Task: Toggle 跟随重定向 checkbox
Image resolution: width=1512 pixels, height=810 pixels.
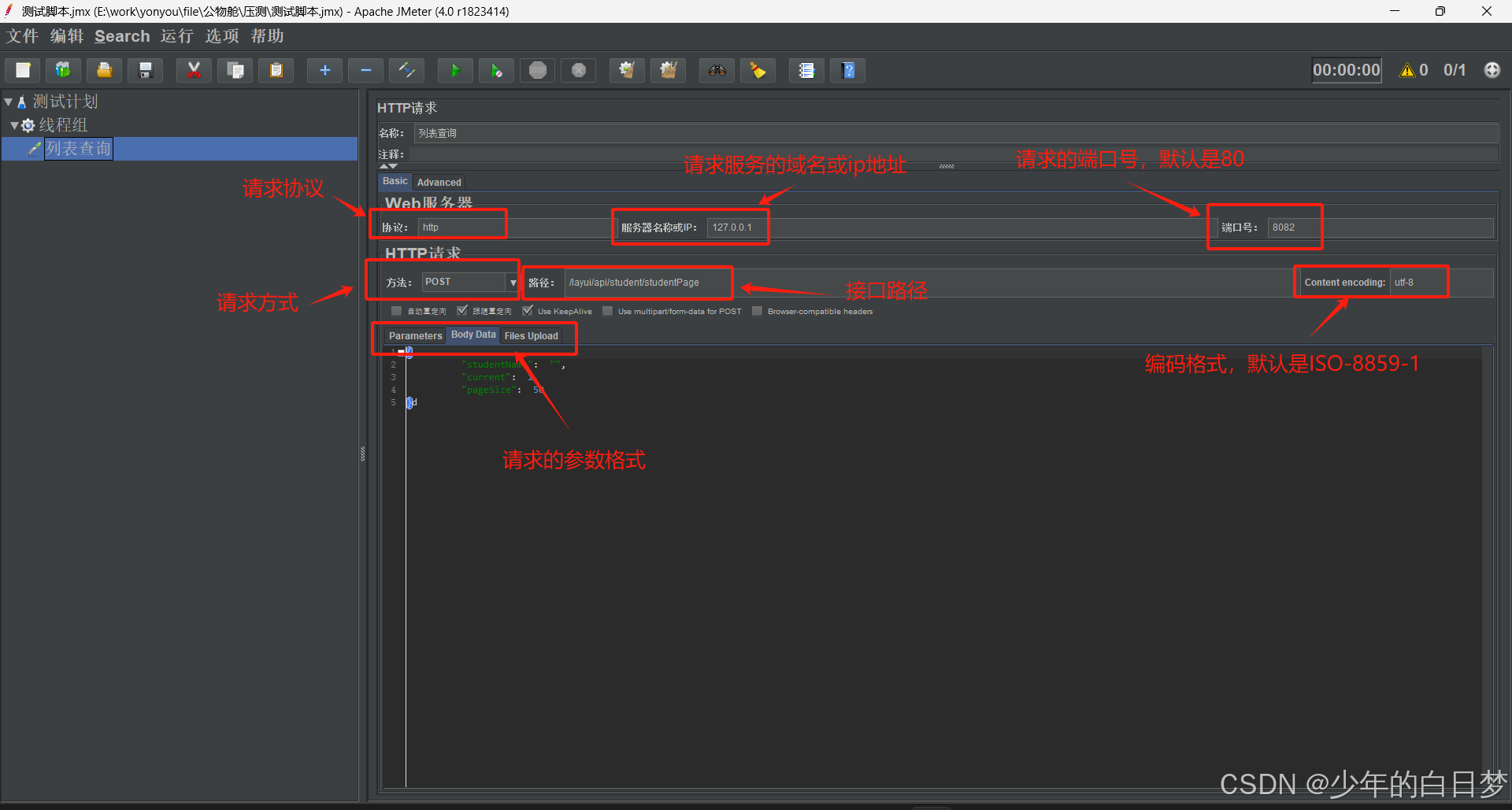Action: pyautogui.click(x=462, y=311)
